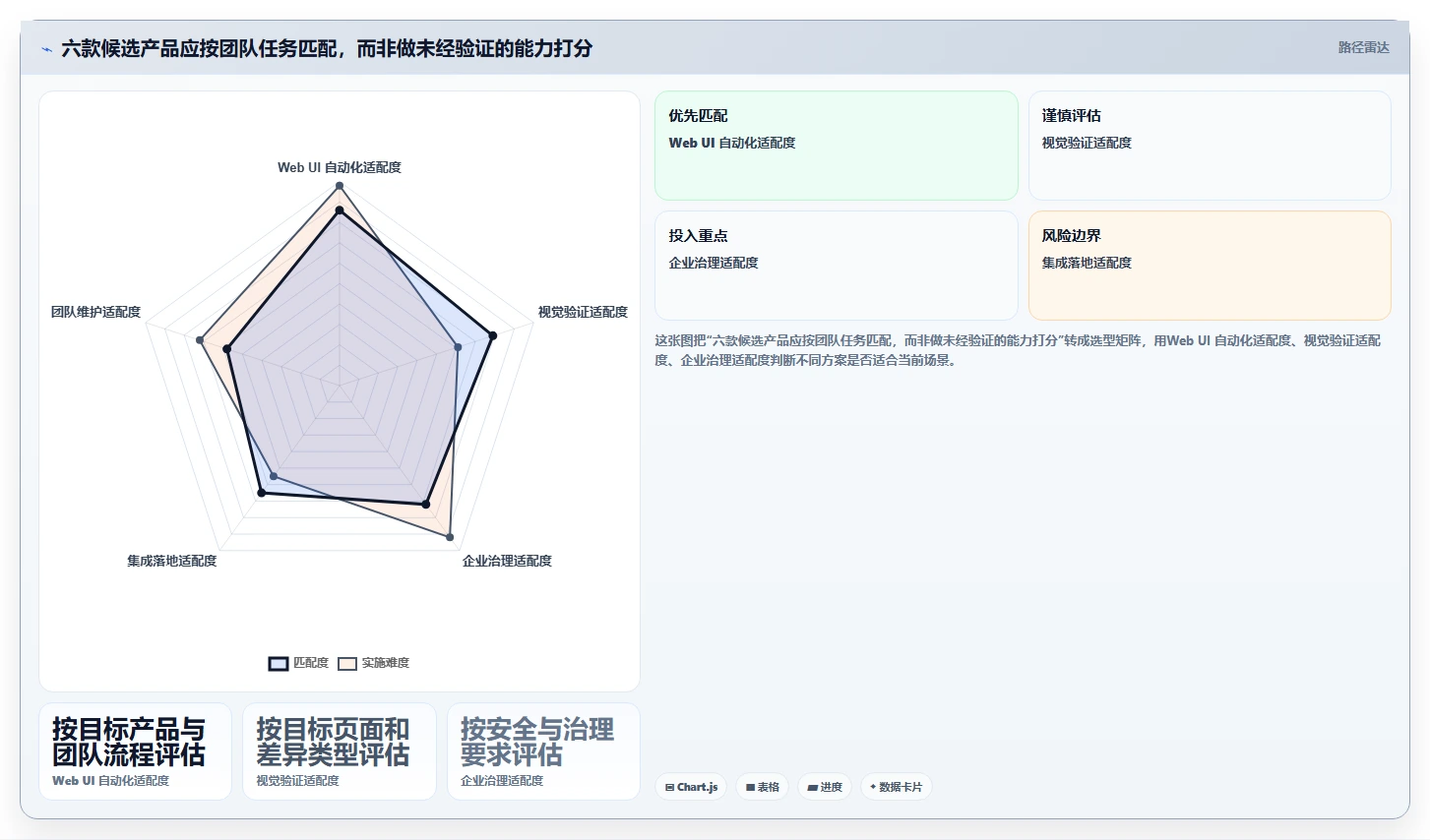
Task: Open the 谨慎评估 card
Action: click(x=1210, y=146)
